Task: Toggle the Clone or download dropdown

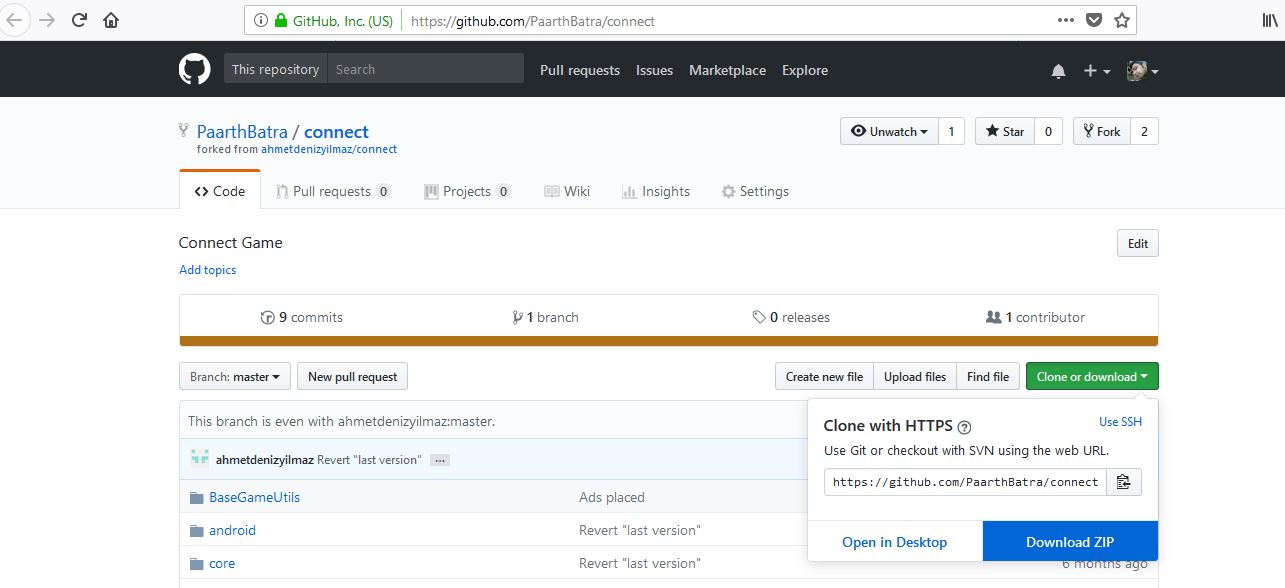Action: [1092, 377]
